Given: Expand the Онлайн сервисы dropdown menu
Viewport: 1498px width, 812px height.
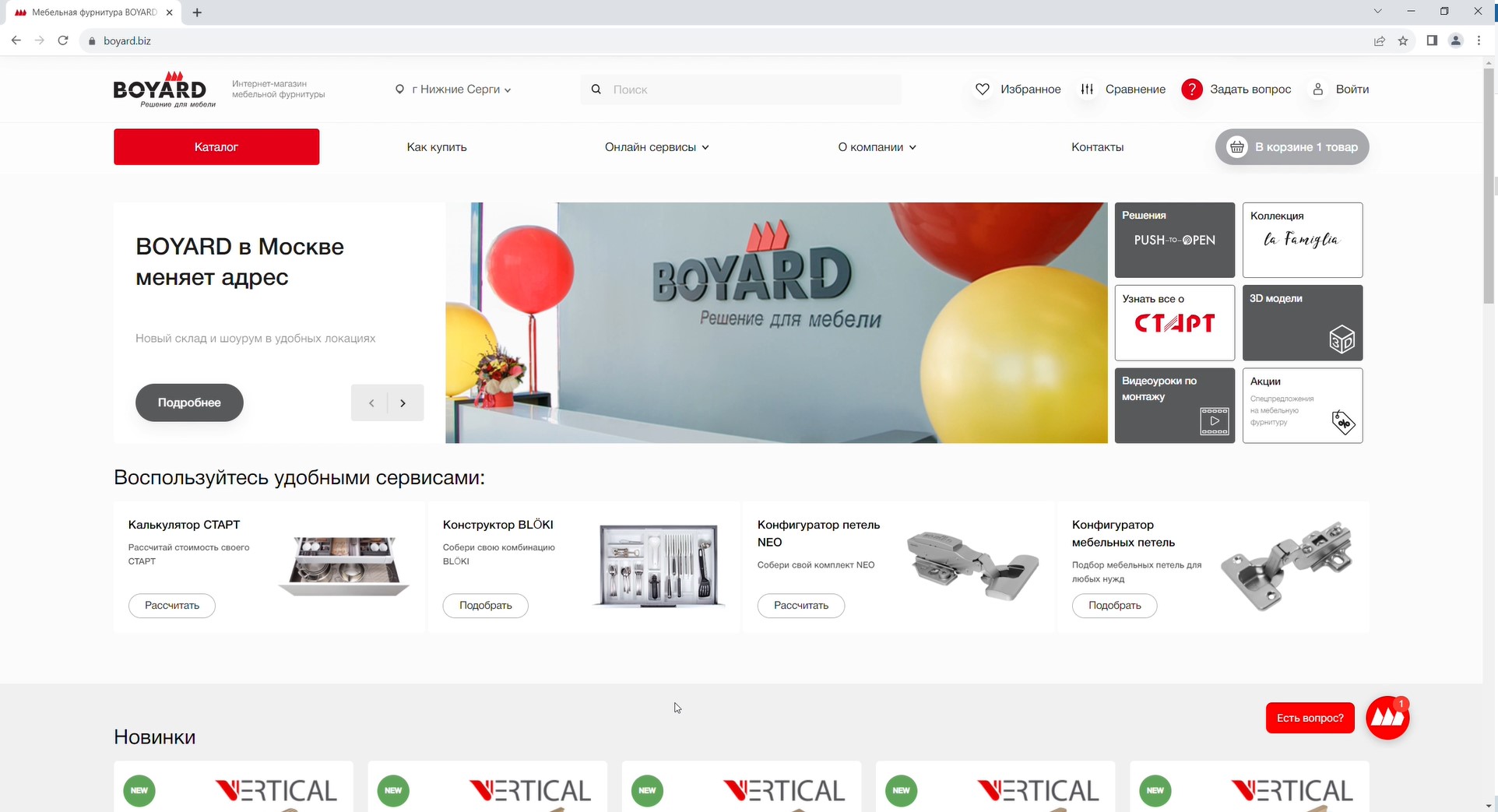Looking at the screenshot, I should pyautogui.click(x=656, y=147).
